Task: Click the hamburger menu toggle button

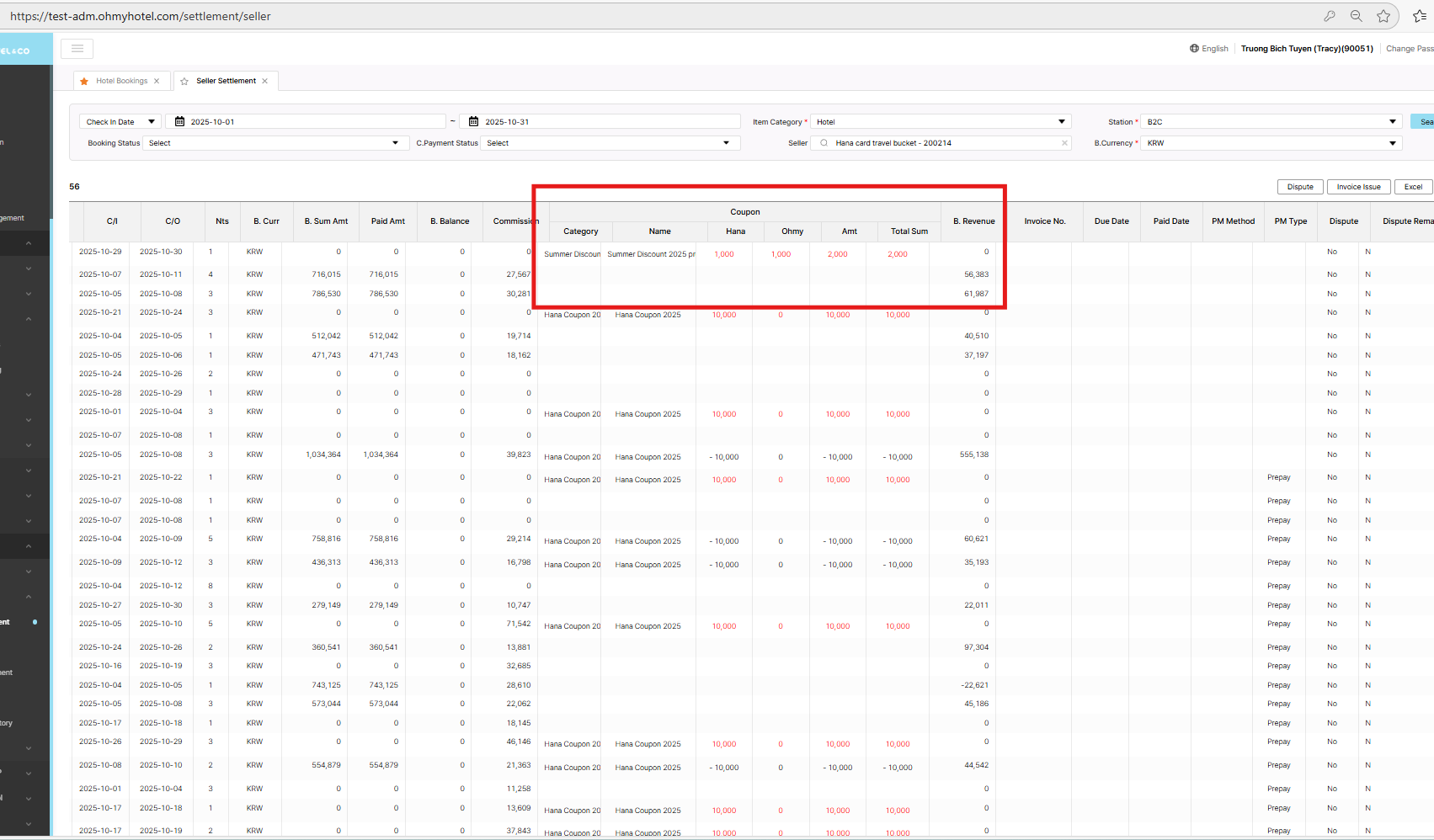Action: pyautogui.click(x=77, y=49)
